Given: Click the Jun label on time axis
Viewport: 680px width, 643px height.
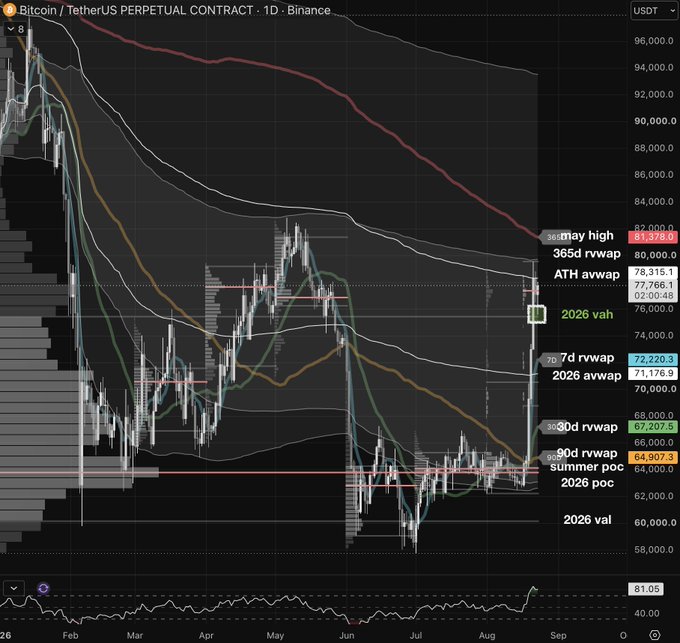Looking at the screenshot, I should pyautogui.click(x=347, y=636).
